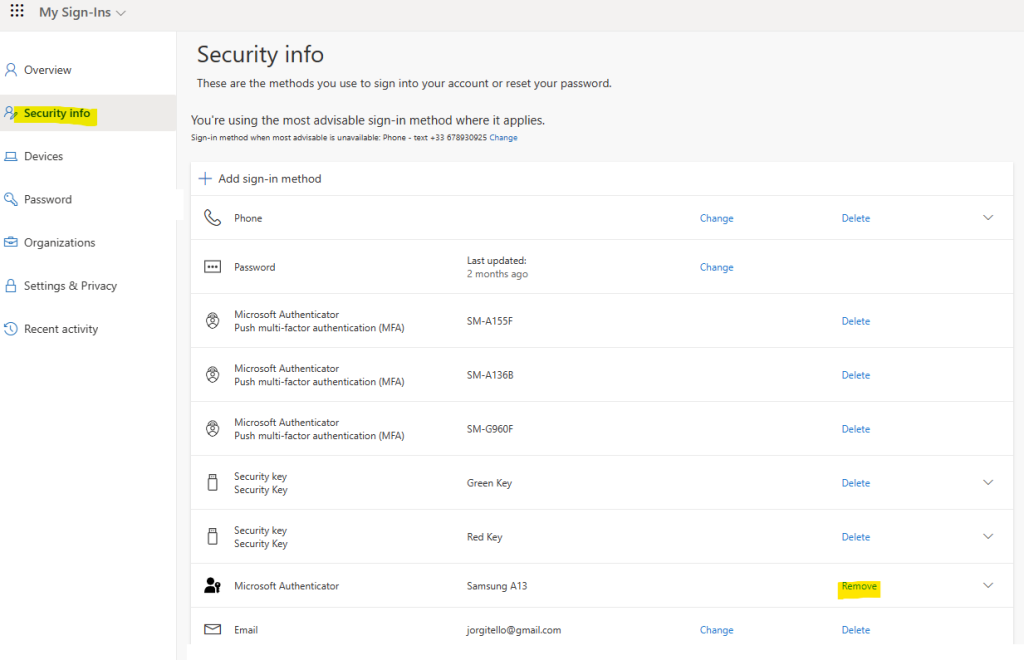Click the Samsung A13 device name
The height and width of the screenshot is (660, 1024).
click(497, 586)
